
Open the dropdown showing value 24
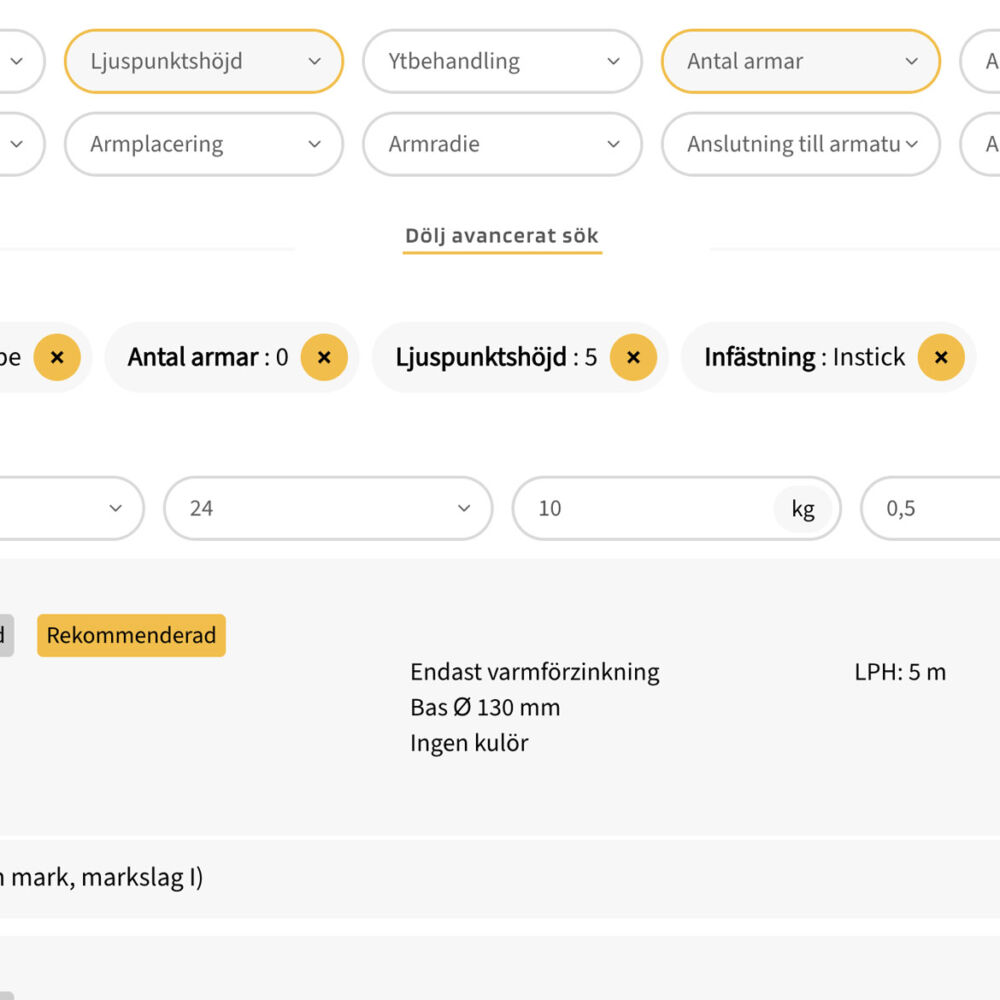(x=327, y=508)
